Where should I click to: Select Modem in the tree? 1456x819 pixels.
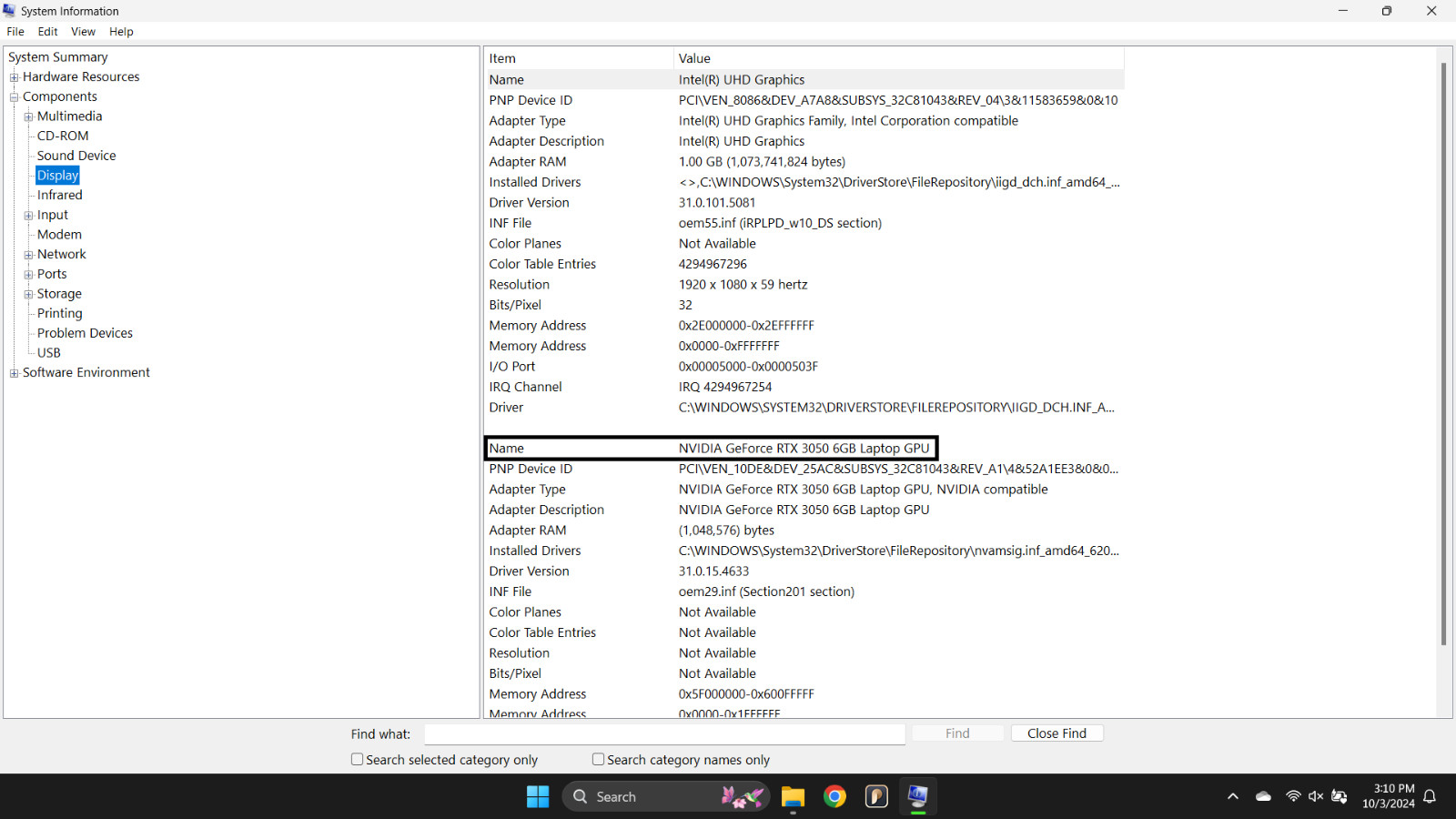coord(59,235)
